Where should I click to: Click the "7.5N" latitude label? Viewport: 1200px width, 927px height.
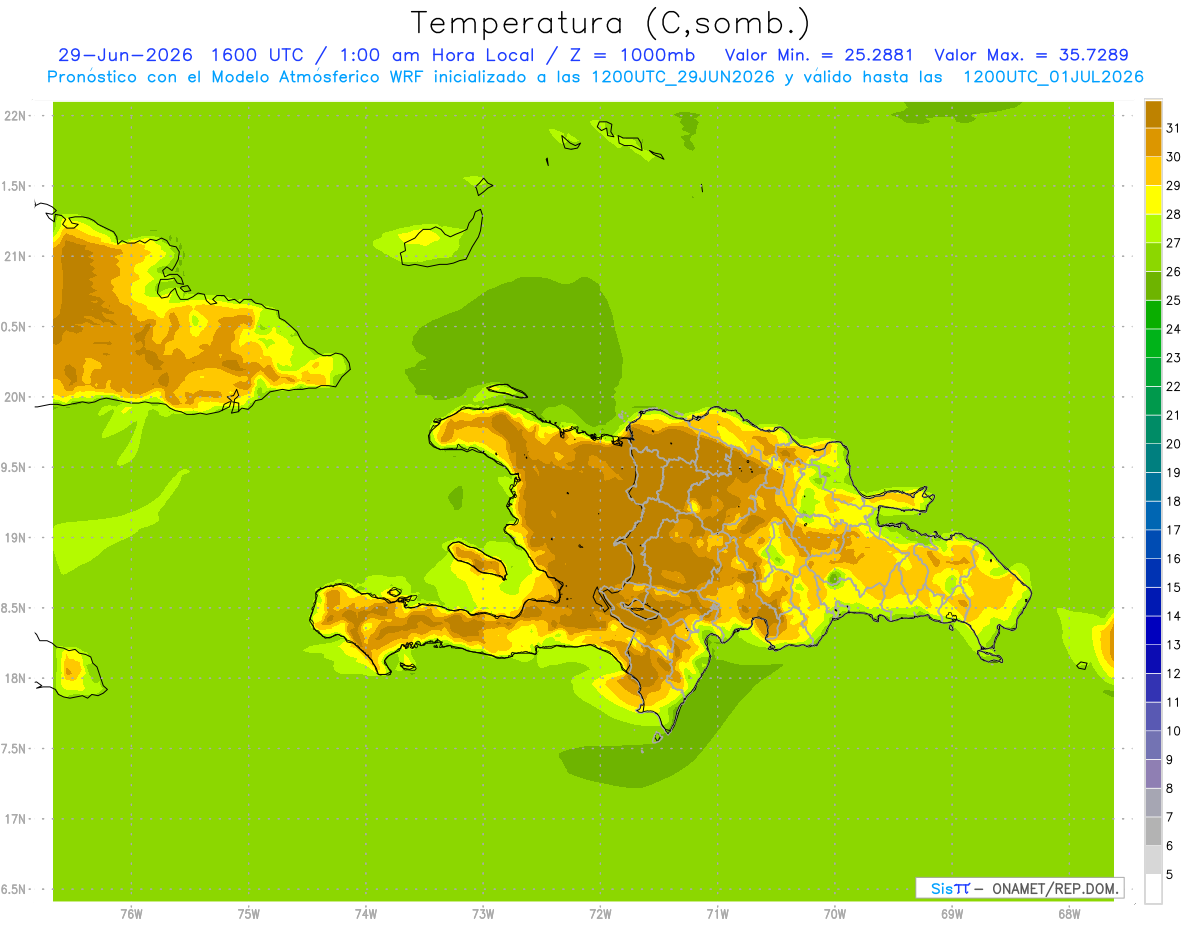pyautogui.click(x=15, y=749)
